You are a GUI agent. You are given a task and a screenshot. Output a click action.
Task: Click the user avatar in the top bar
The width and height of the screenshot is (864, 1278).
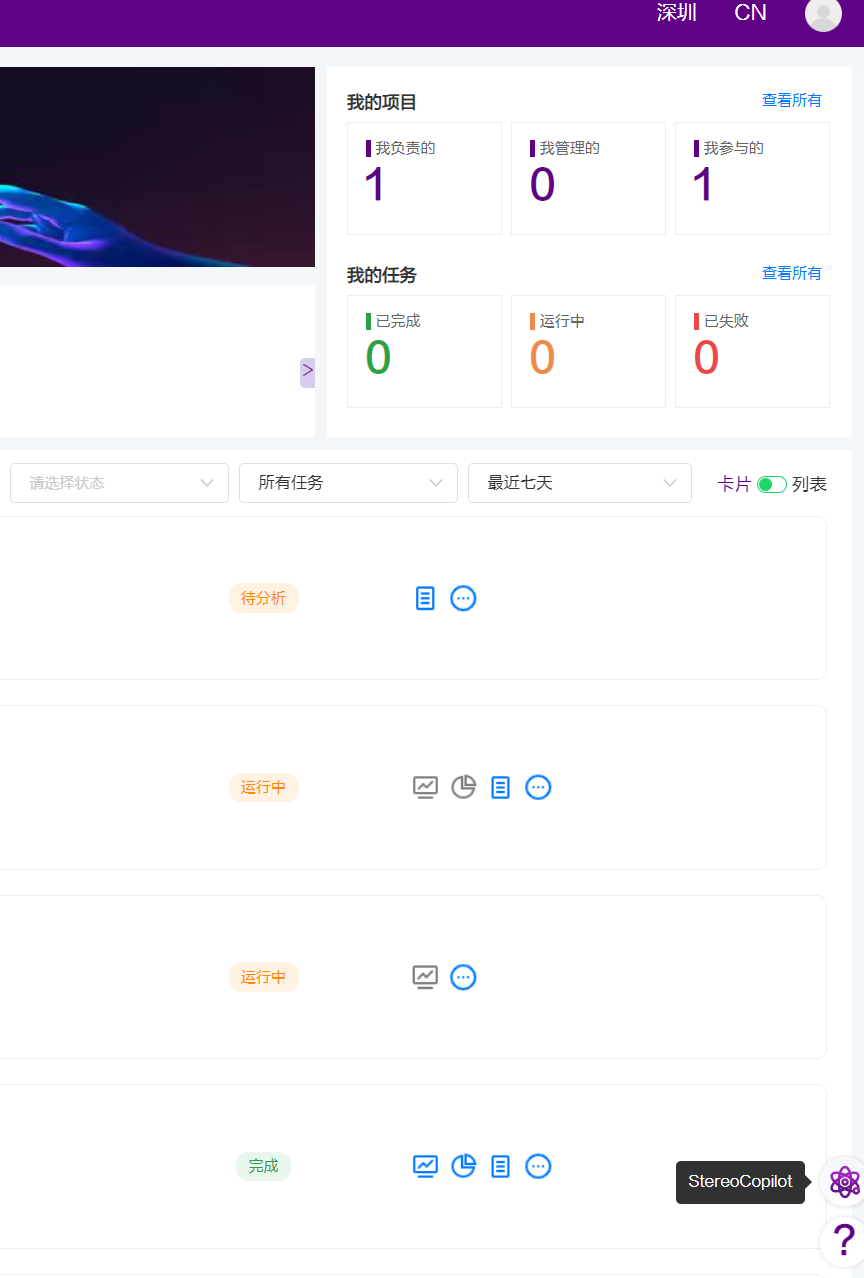(823, 14)
